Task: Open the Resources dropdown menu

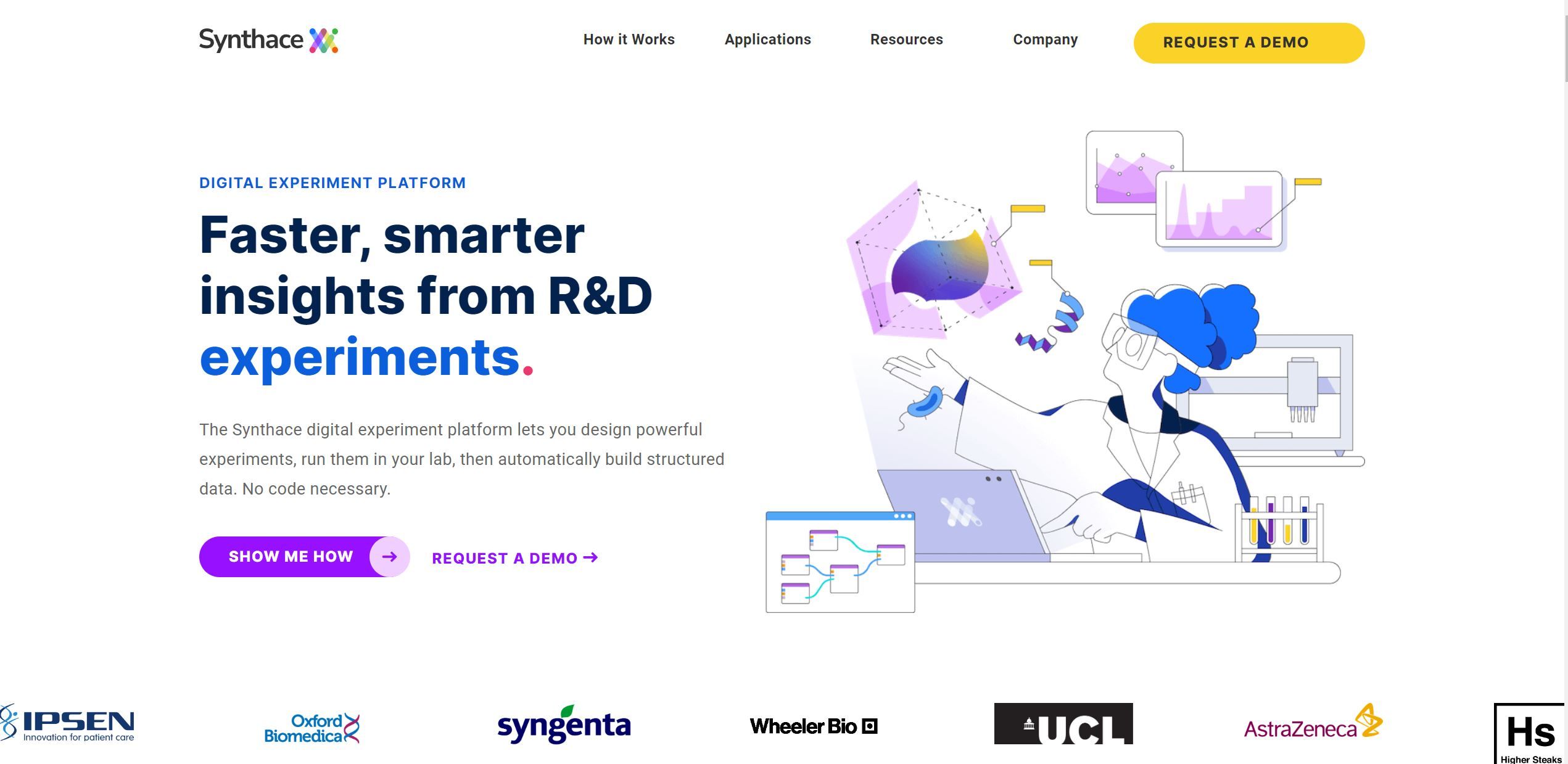Action: tap(906, 39)
